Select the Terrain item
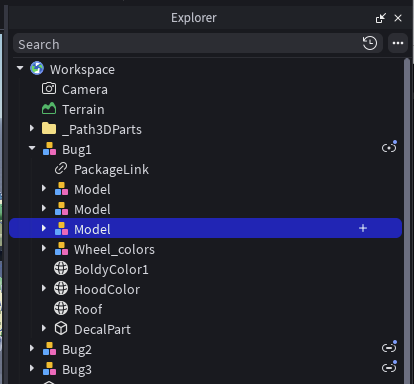The width and height of the screenshot is (414, 384). (83, 109)
